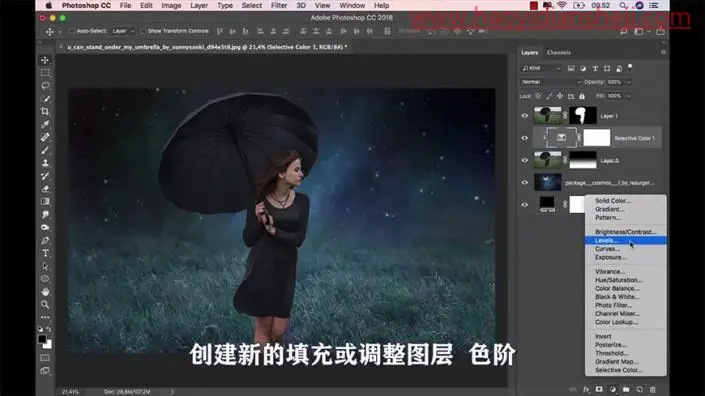The height and width of the screenshot is (396, 705).
Task: Click the foreground color swatch
Action: point(42,339)
